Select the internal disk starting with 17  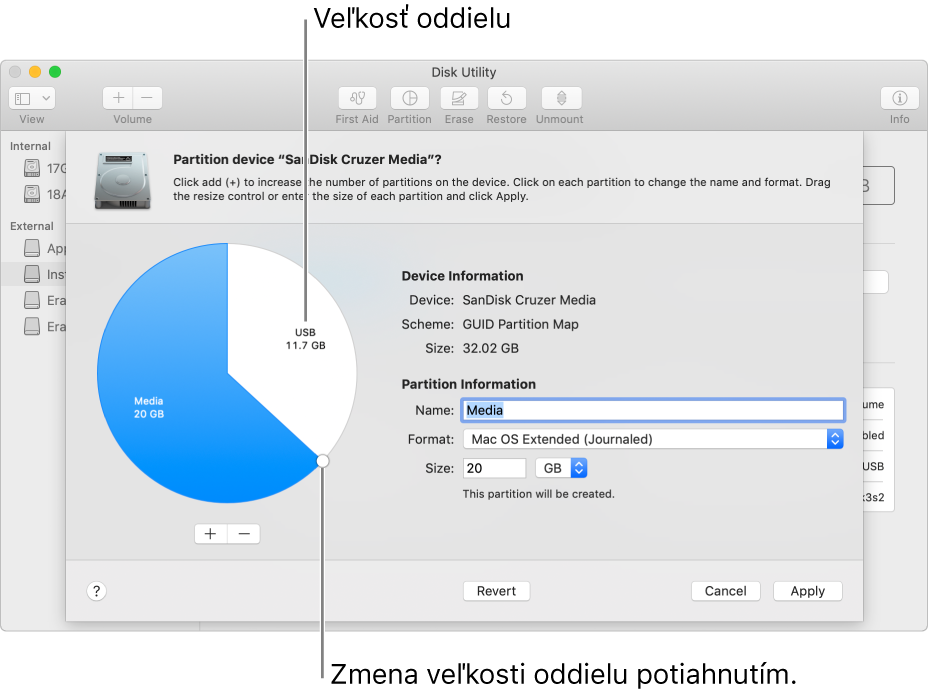(x=45, y=169)
